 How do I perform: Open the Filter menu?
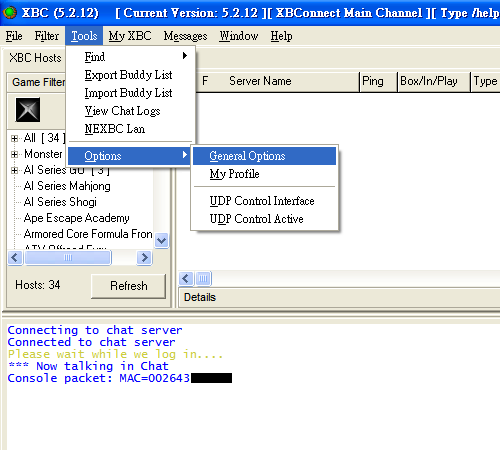(x=47, y=36)
